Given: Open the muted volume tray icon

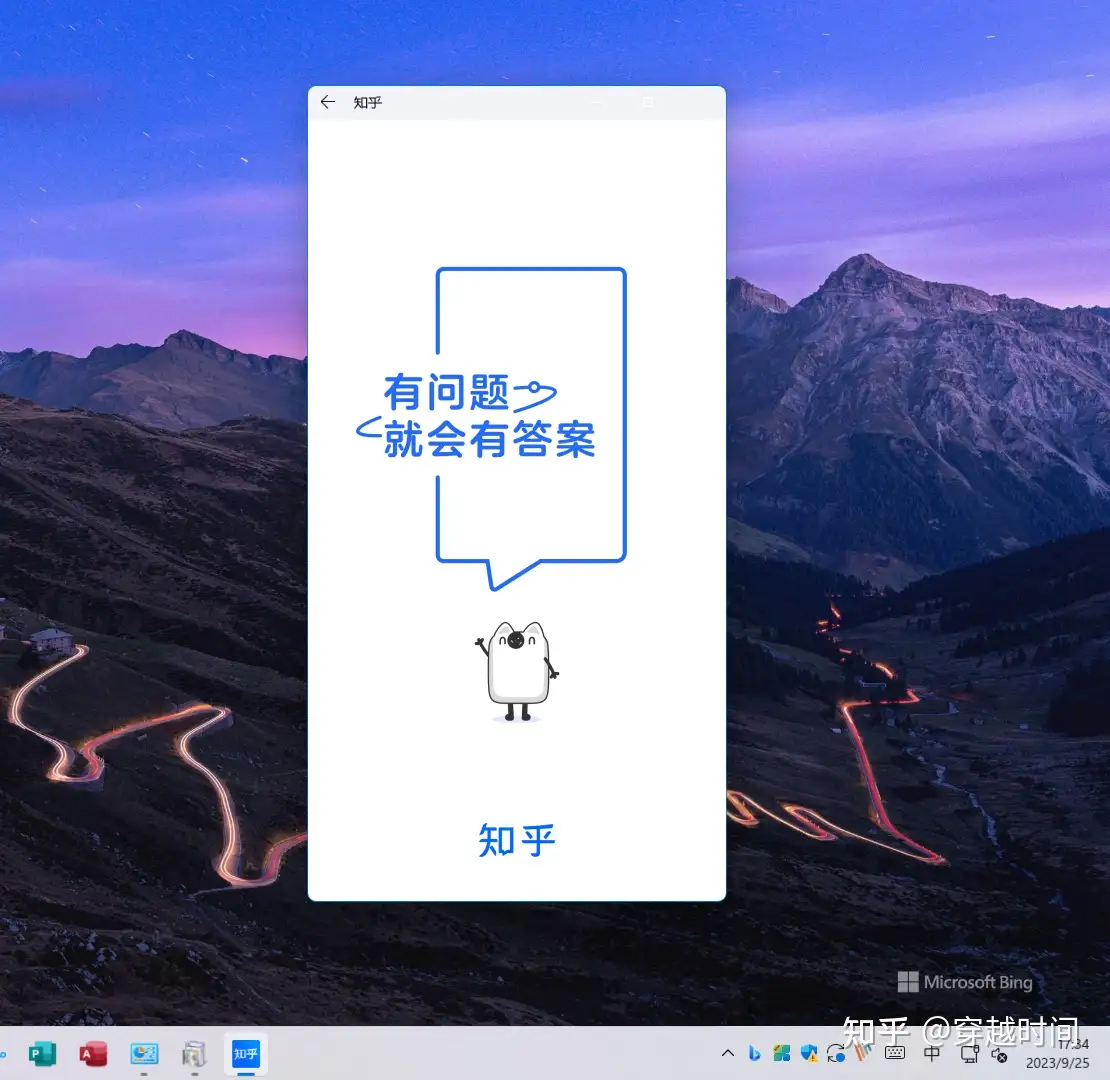Looking at the screenshot, I should (x=1000, y=1055).
